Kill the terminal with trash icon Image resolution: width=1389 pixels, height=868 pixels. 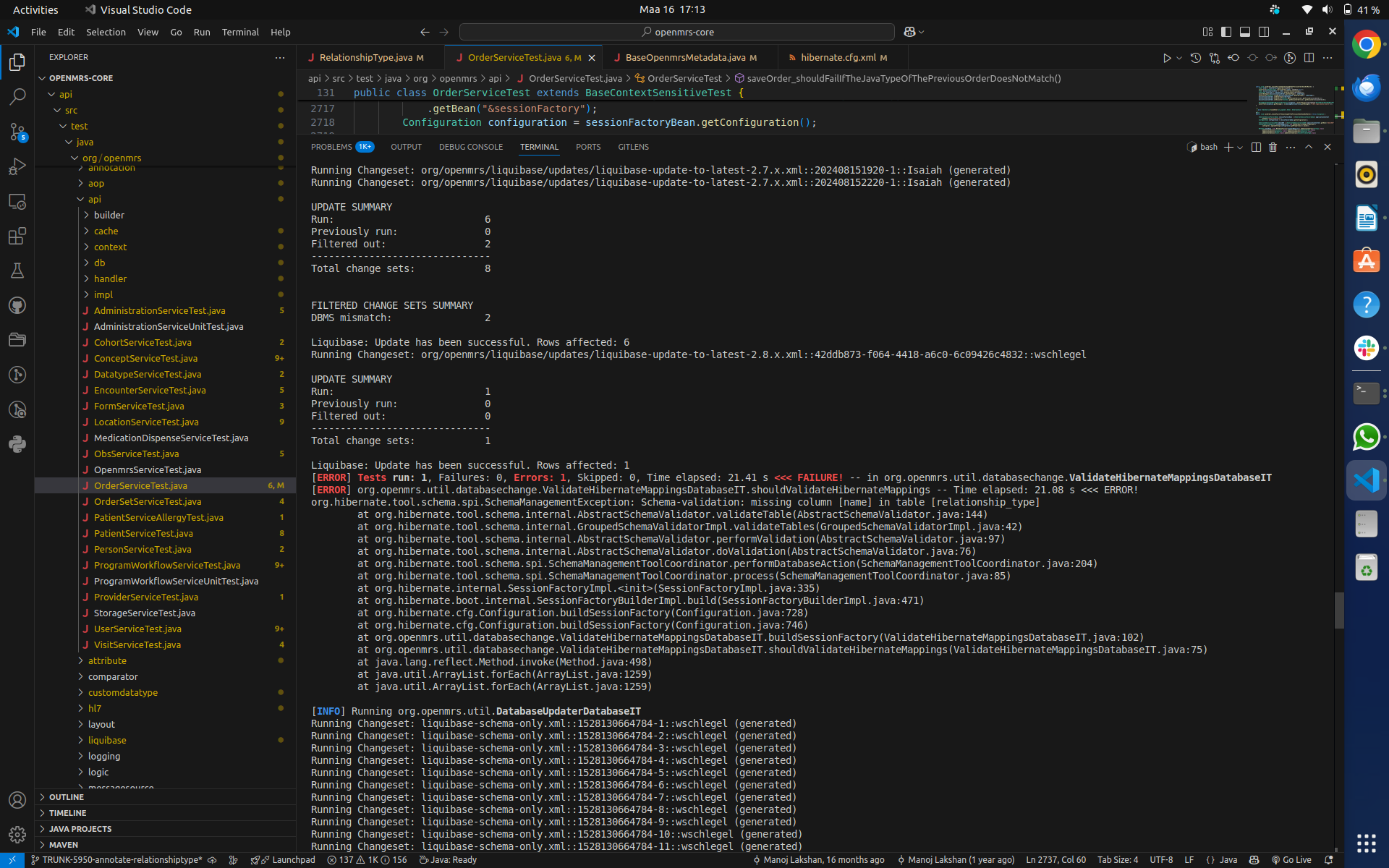[x=1273, y=147]
